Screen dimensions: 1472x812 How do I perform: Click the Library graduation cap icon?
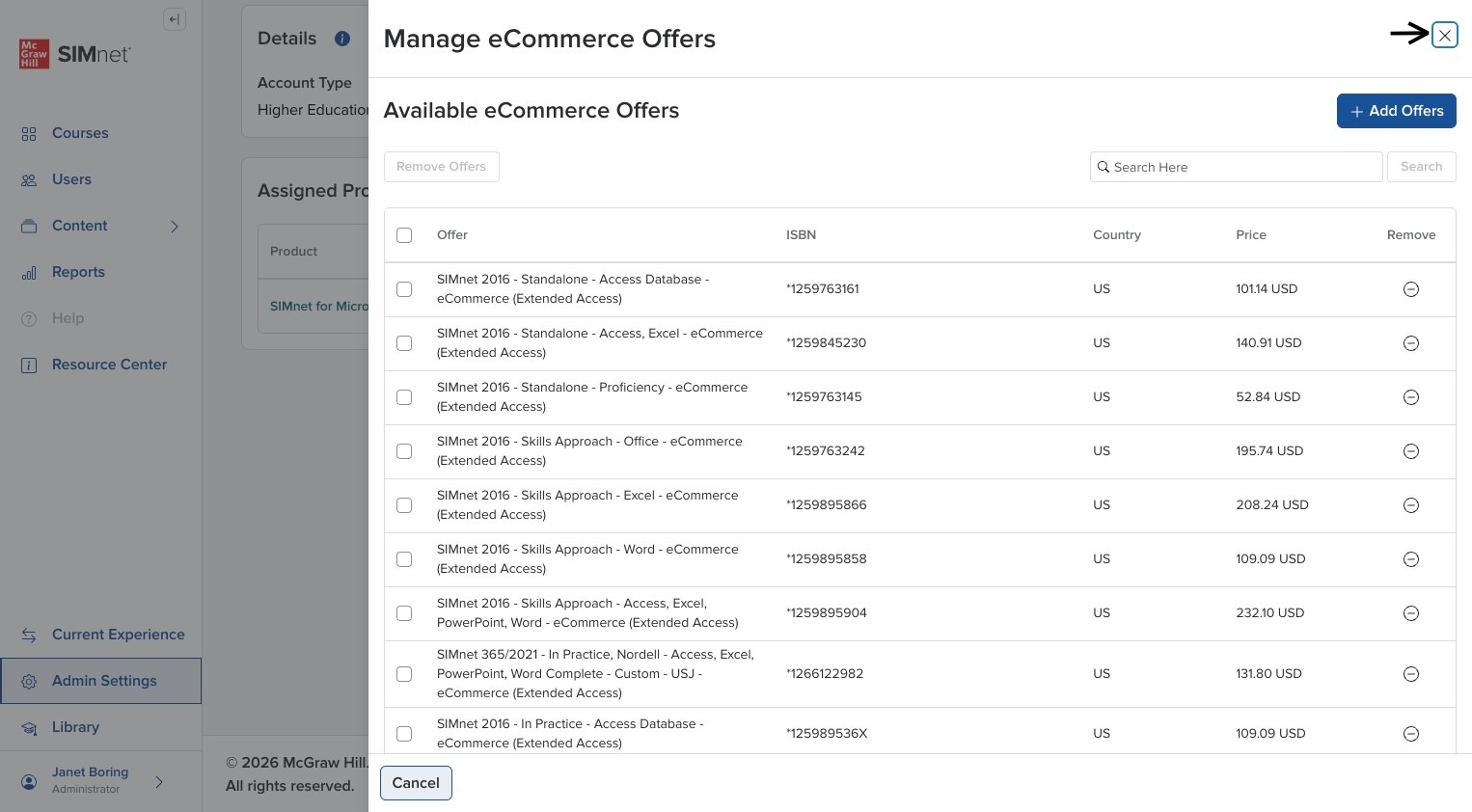pyautogui.click(x=29, y=728)
